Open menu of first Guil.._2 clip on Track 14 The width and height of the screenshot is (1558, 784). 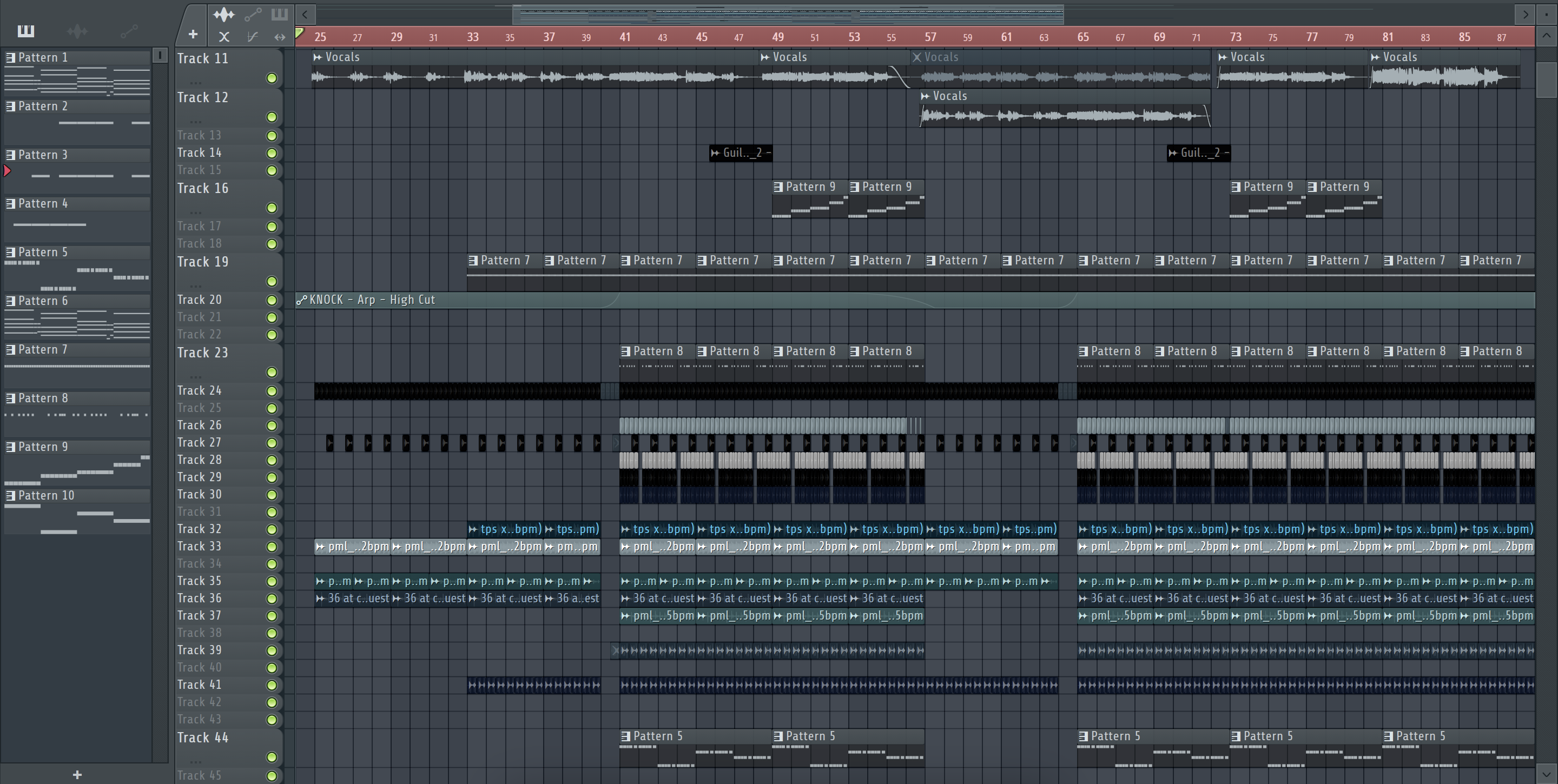716,153
